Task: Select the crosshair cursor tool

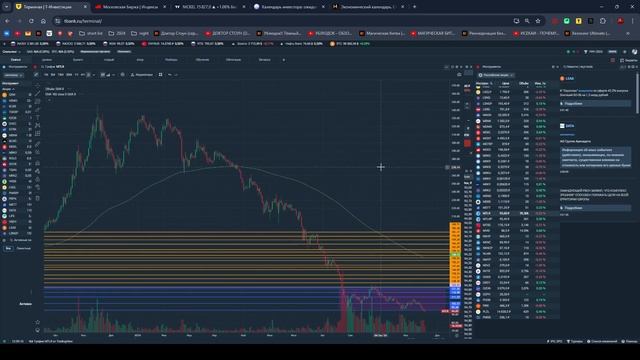Action: pos(38,85)
